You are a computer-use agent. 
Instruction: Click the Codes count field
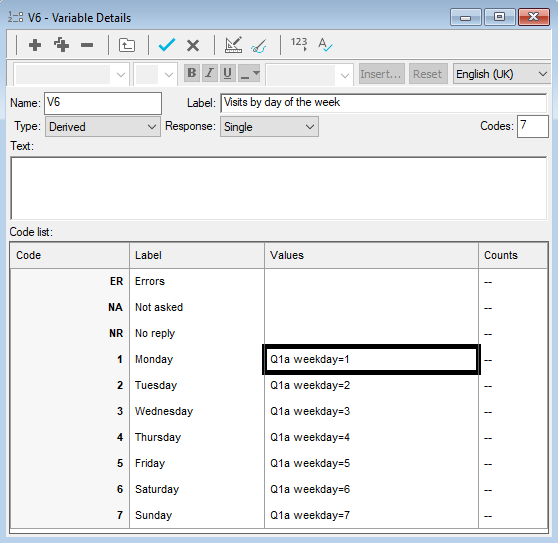[532, 126]
